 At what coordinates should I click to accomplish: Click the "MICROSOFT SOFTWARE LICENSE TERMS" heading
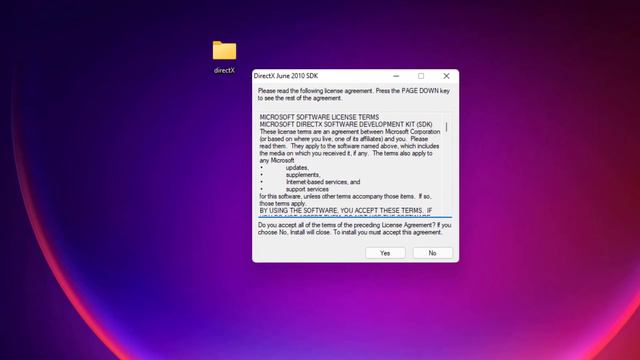(x=319, y=117)
